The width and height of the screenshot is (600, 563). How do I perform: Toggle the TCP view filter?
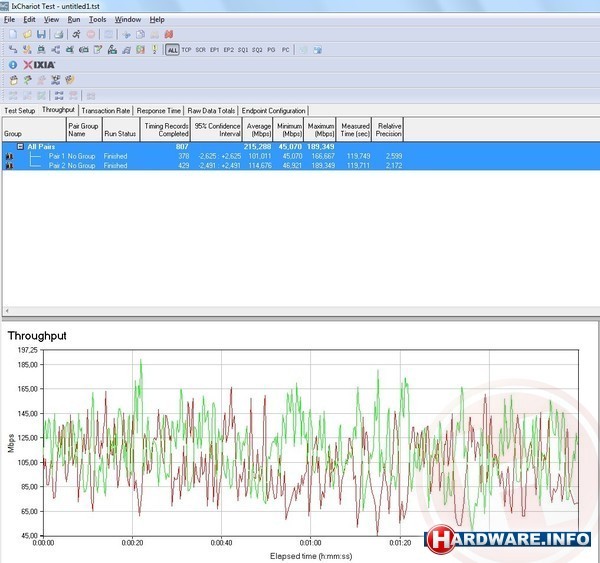pos(186,50)
